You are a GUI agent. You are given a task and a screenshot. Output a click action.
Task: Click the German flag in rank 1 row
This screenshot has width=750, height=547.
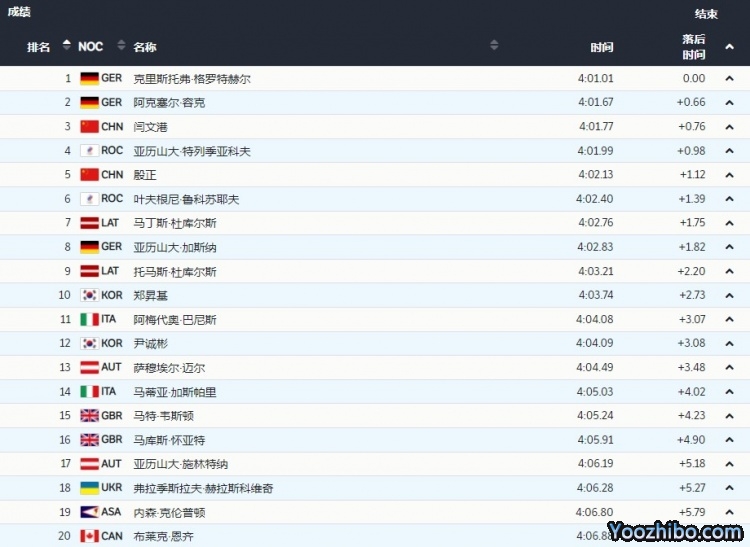(x=89, y=78)
